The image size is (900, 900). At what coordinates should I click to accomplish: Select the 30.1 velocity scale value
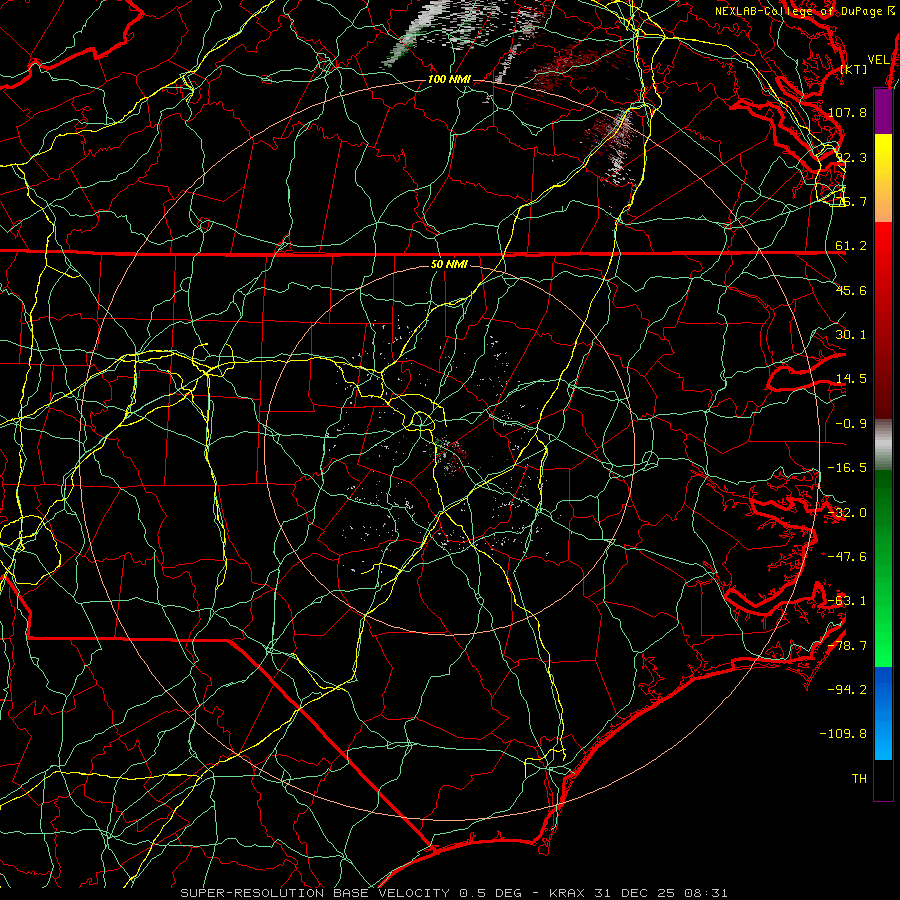point(851,335)
